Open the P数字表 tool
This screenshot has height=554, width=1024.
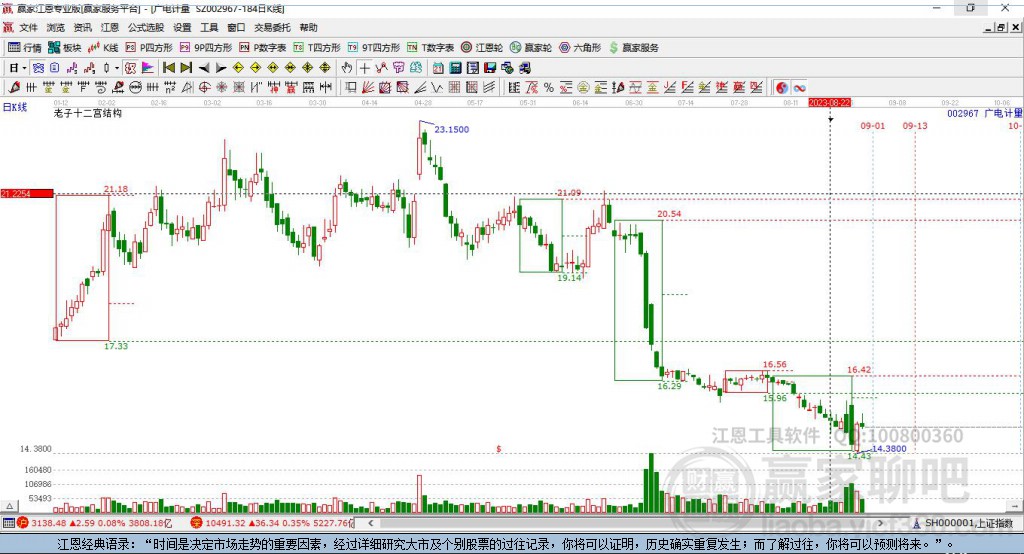click(263, 48)
